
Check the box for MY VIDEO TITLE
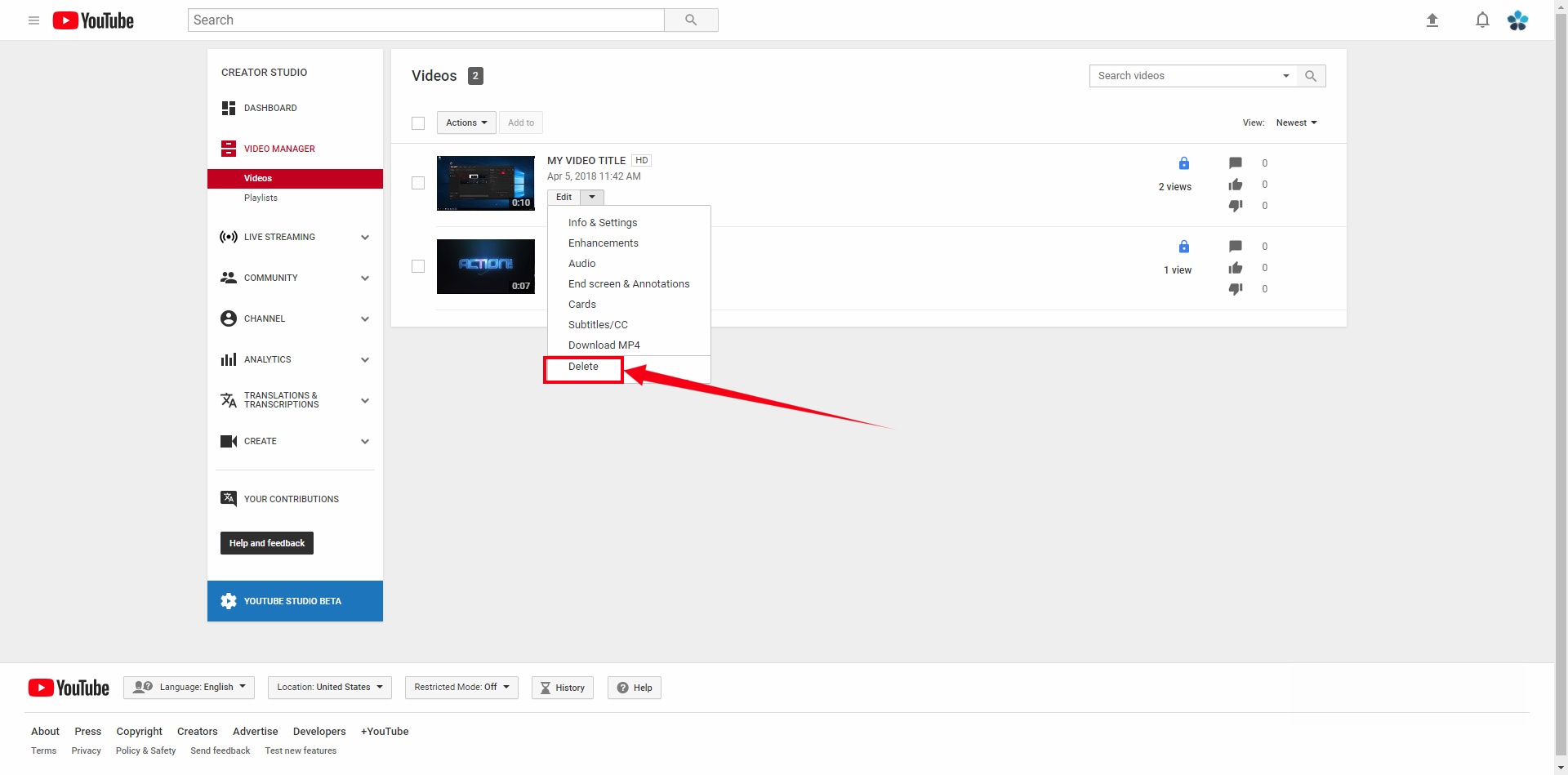(418, 183)
